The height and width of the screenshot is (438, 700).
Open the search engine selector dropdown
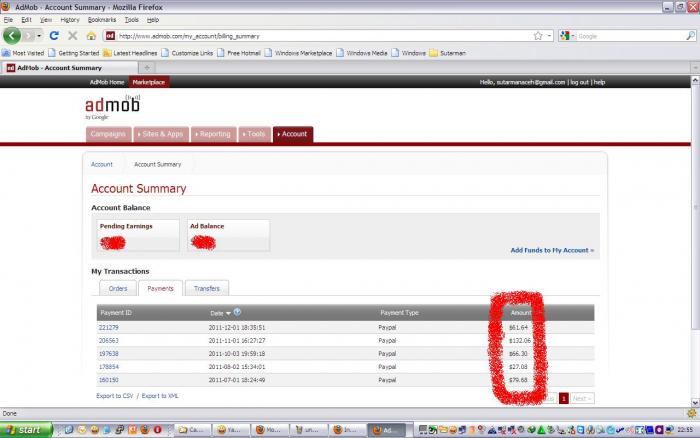click(x=568, y=36)
